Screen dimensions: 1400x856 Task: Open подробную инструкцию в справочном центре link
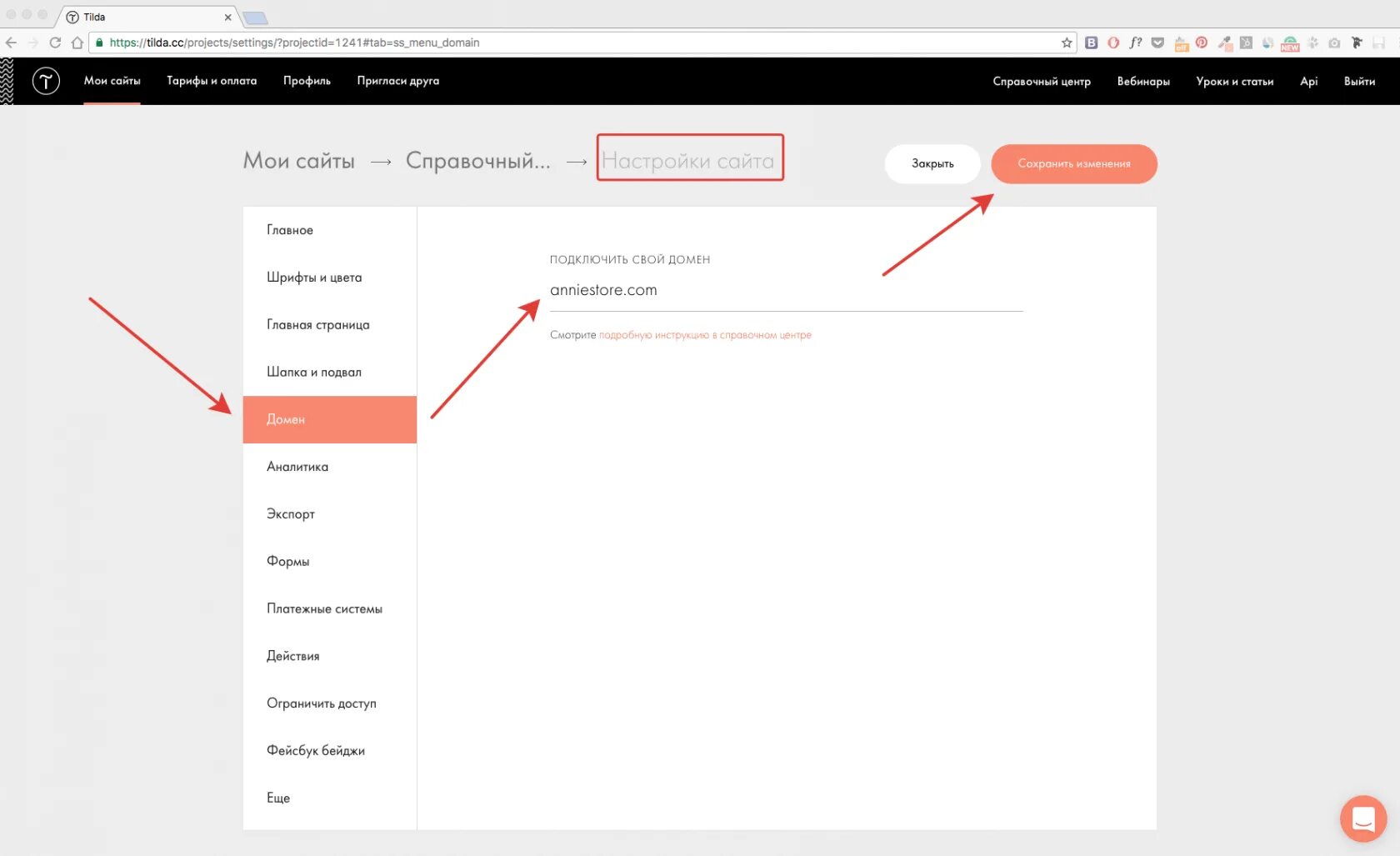coord(705,335)
